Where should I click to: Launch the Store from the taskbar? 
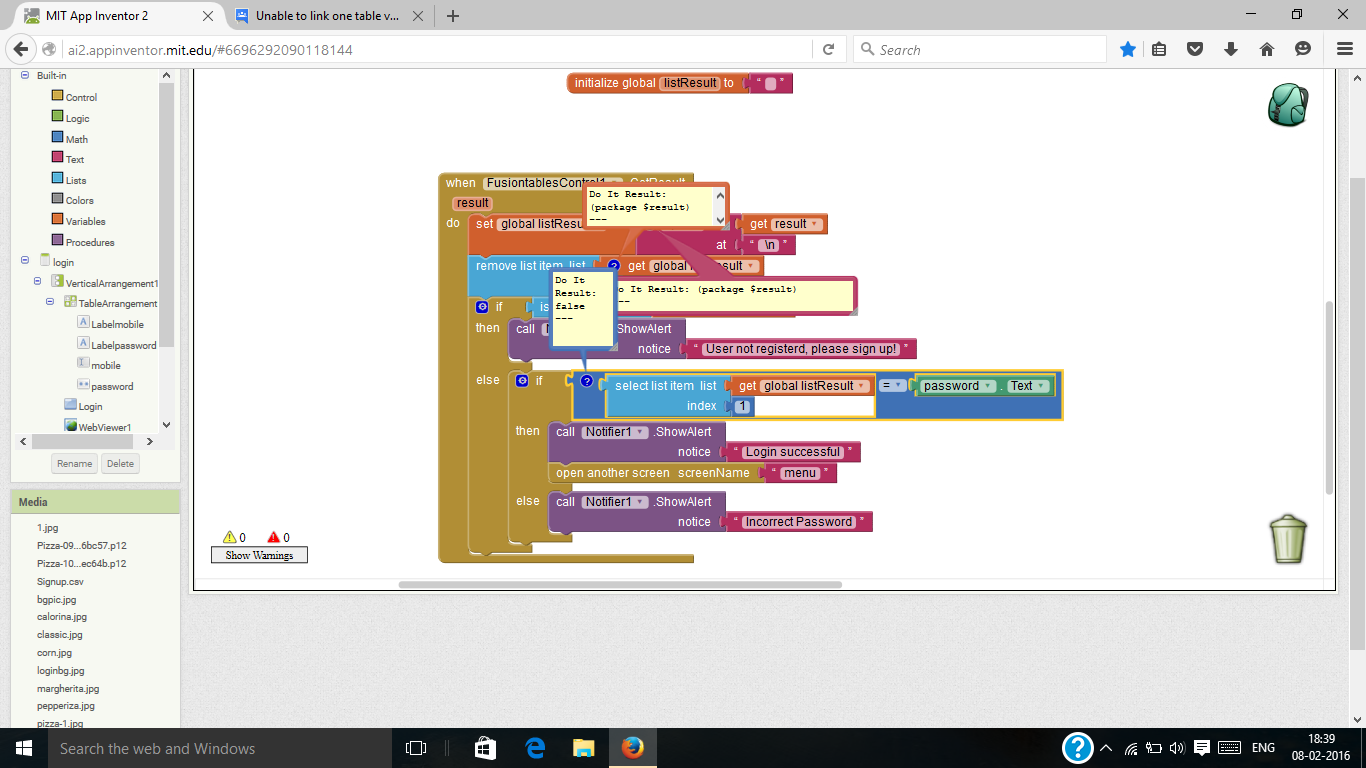pyautogui.click(x=485, y=748)
